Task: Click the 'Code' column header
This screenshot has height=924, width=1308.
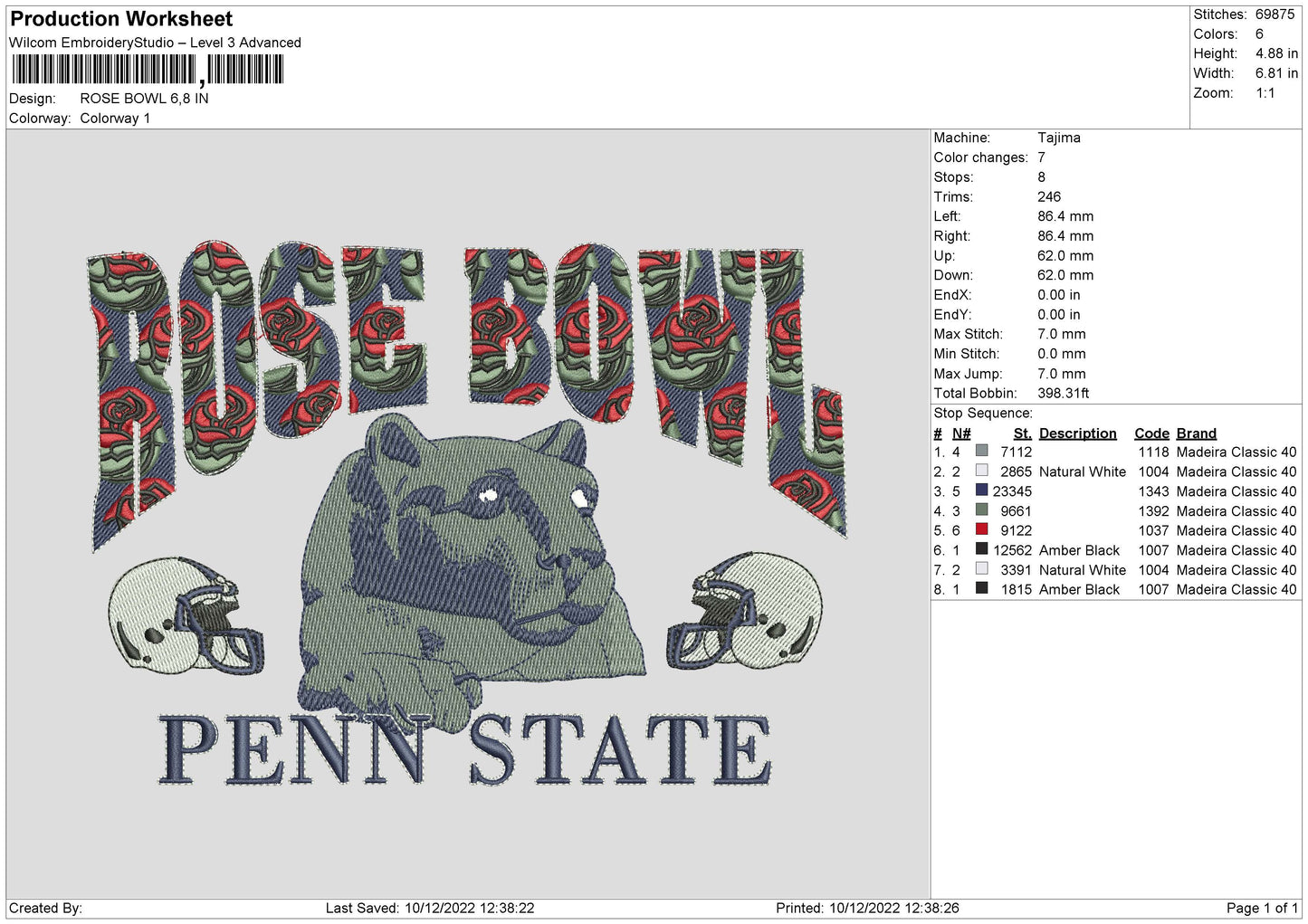Action: tap(1151, 433)
